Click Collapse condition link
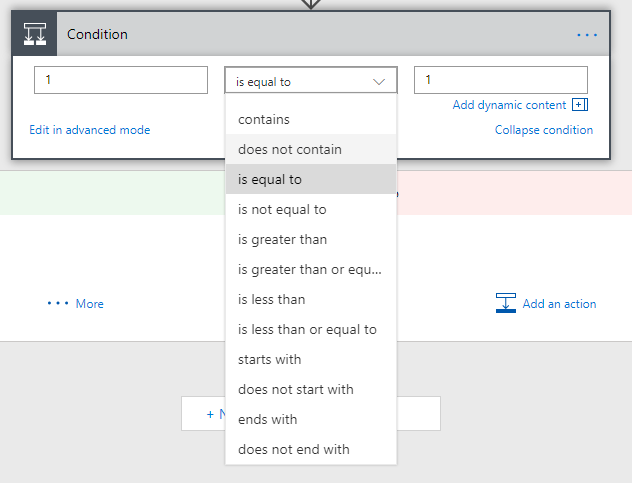632x483 pixels. click(x=544, y=130)
